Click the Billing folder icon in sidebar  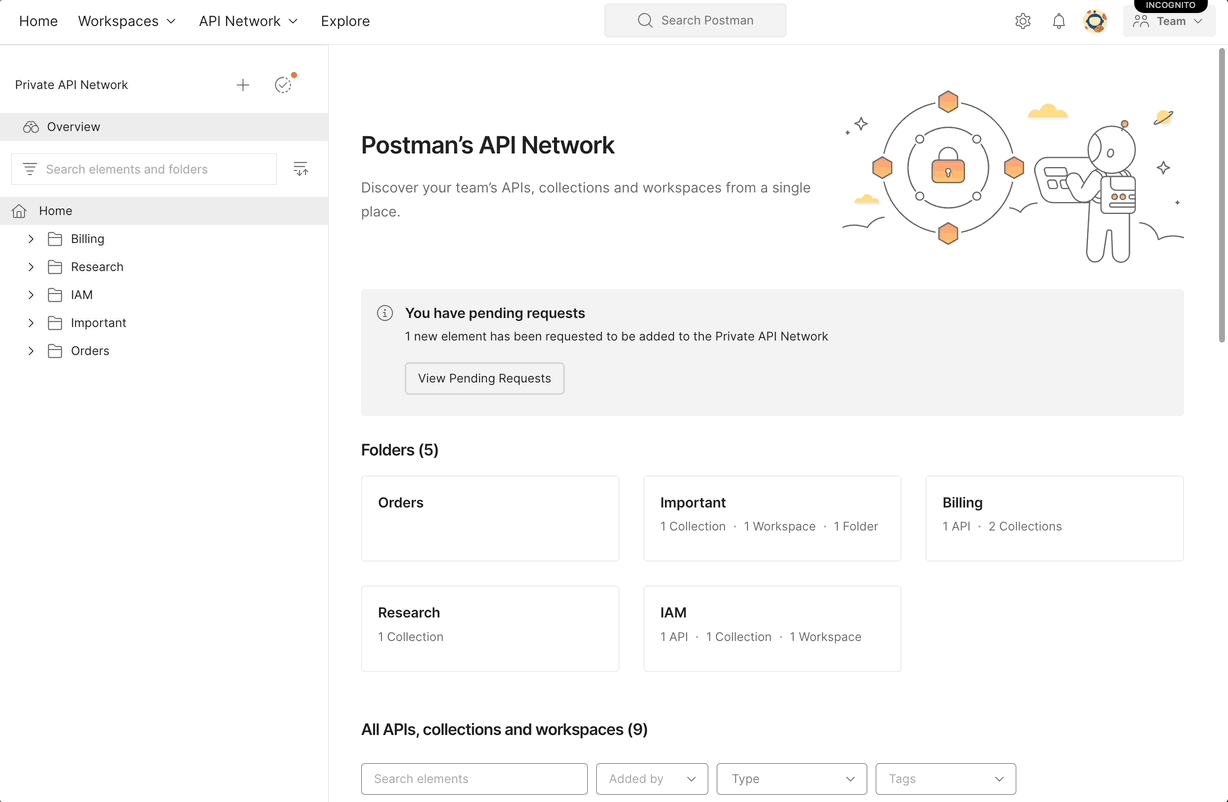(52, 239)
